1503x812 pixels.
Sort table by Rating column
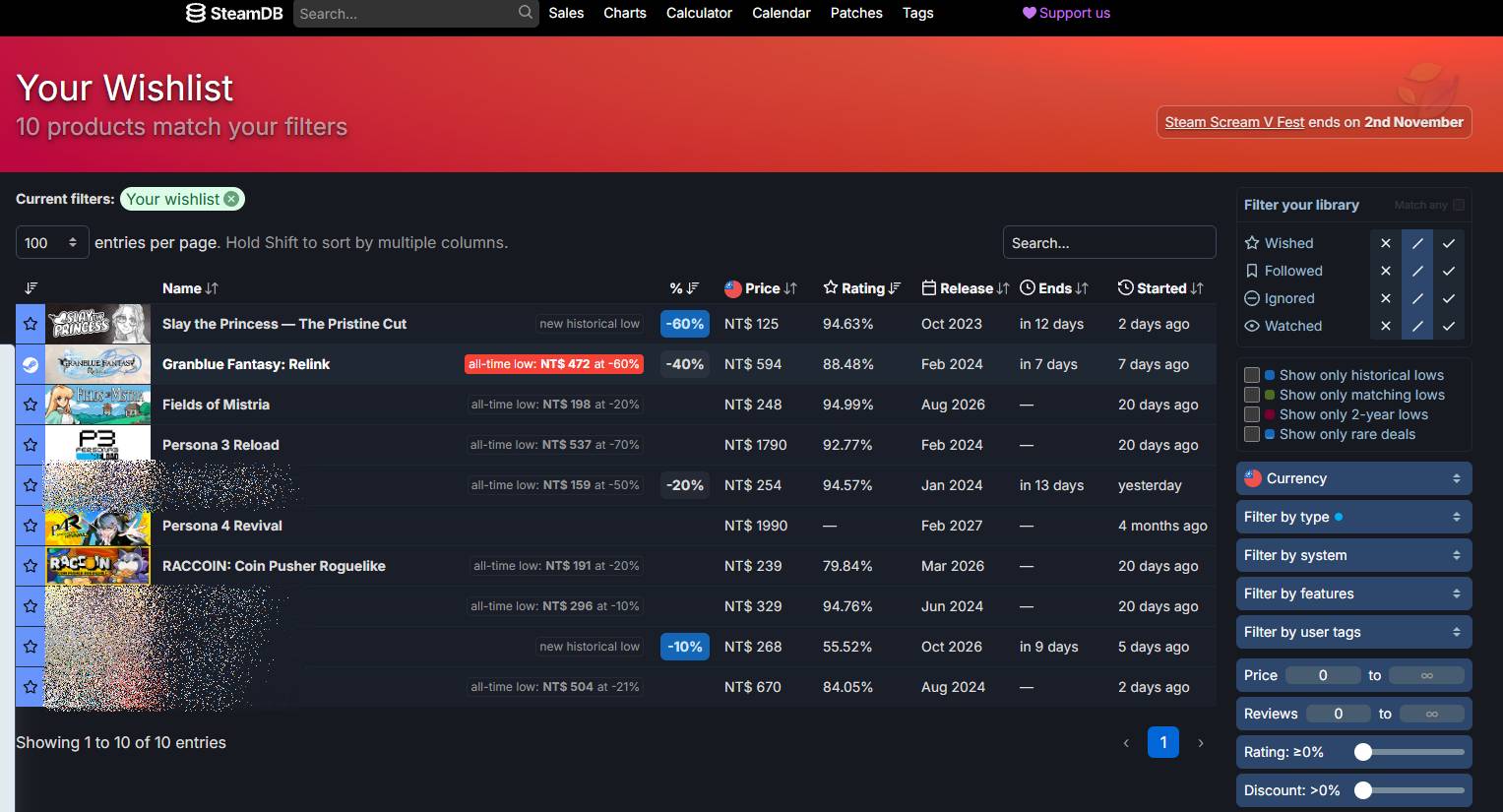click(x=862, y=288)
